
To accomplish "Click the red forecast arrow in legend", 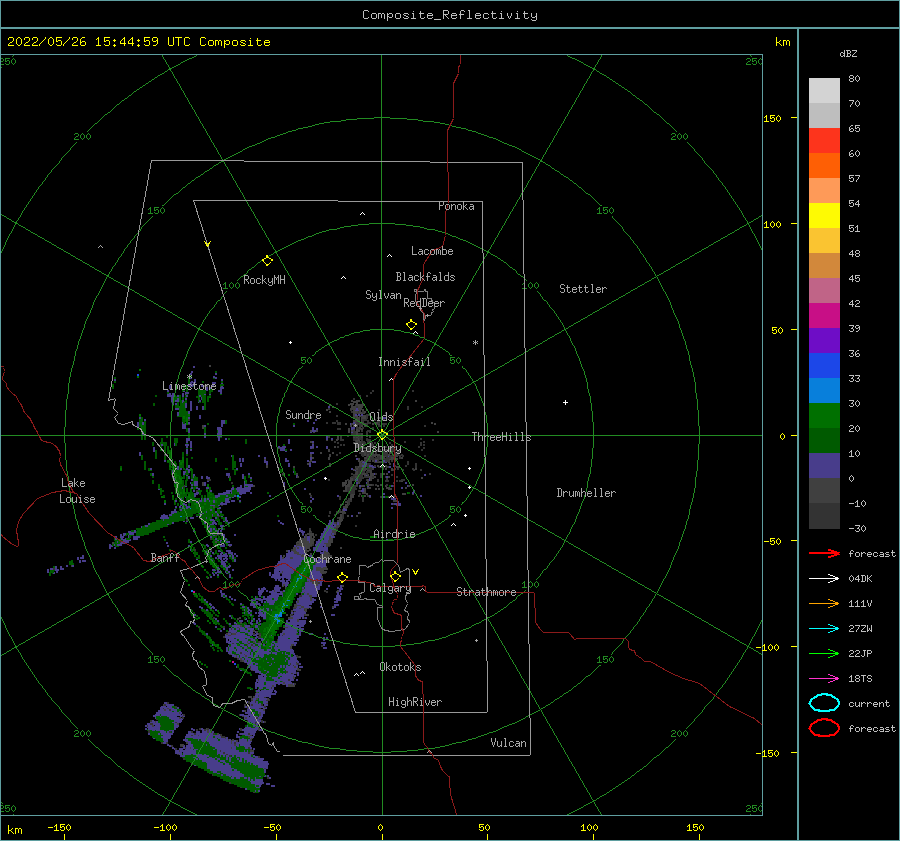I will pos(824,553).
